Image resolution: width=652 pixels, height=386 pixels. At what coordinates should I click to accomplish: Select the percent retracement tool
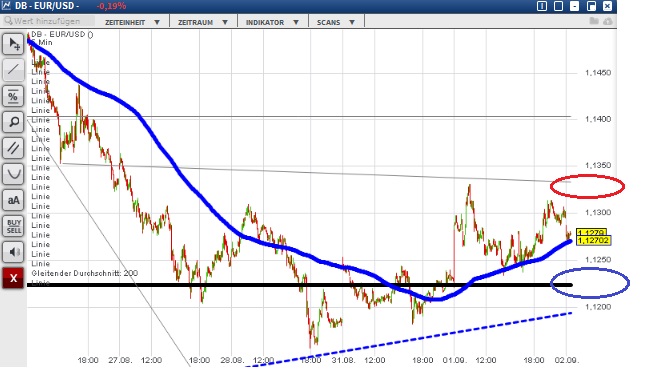coord(13,96)
